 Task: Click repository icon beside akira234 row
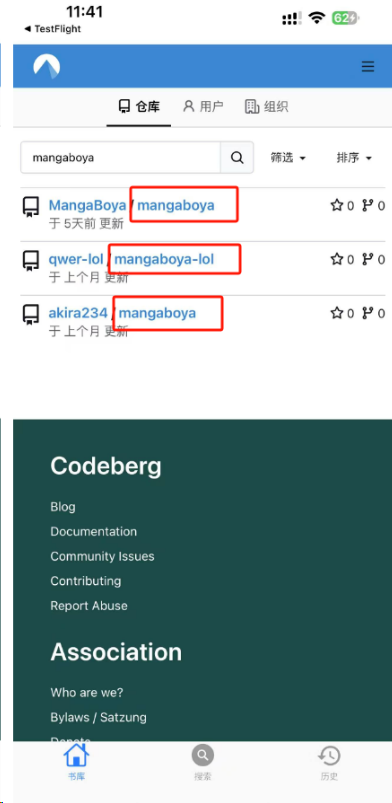pos(31,313)
